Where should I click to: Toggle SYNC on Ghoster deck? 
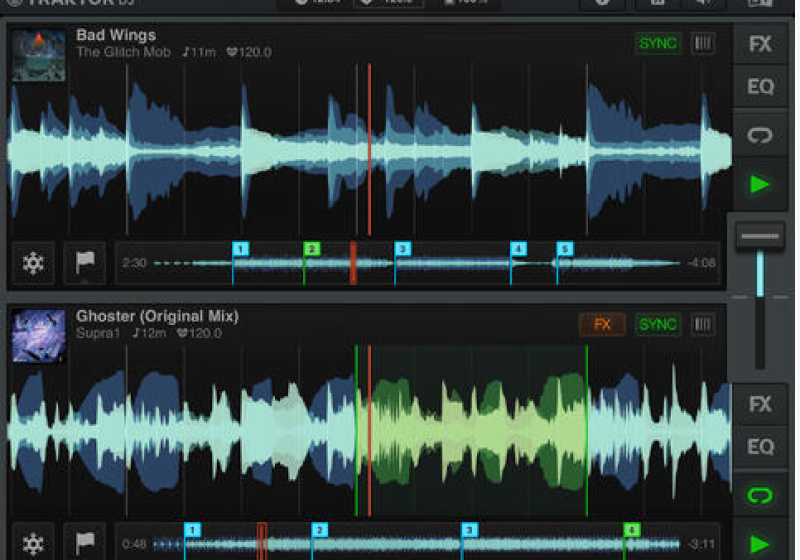pyautogui.click(x=658, y=324)
